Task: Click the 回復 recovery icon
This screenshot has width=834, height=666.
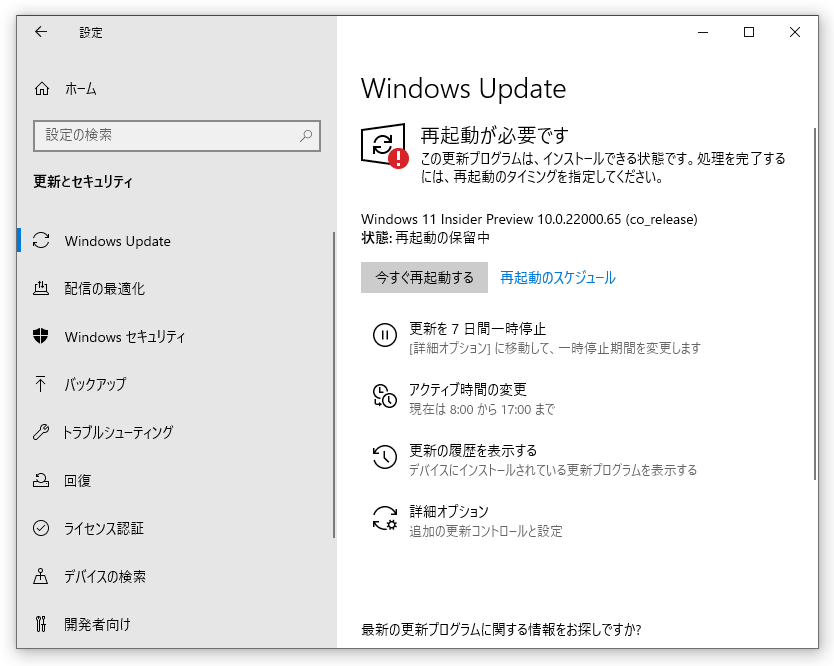Action: (41, 480)
